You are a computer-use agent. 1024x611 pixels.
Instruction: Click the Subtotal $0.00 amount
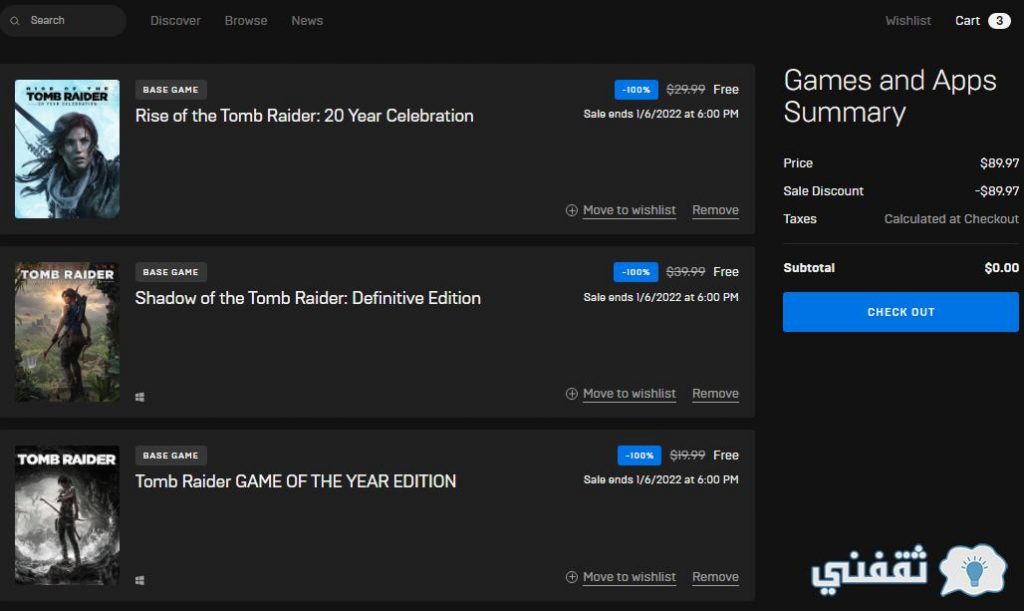[1001, 268]
